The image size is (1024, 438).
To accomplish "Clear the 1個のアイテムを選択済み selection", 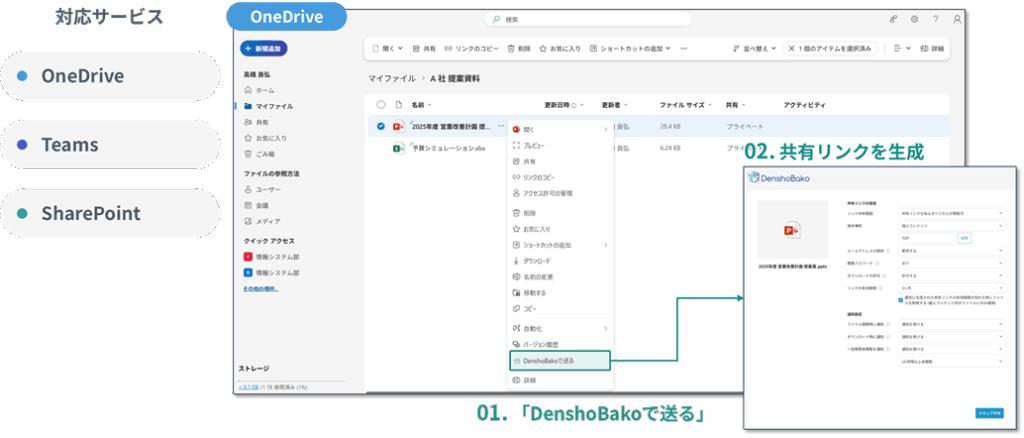I will 829,48.
